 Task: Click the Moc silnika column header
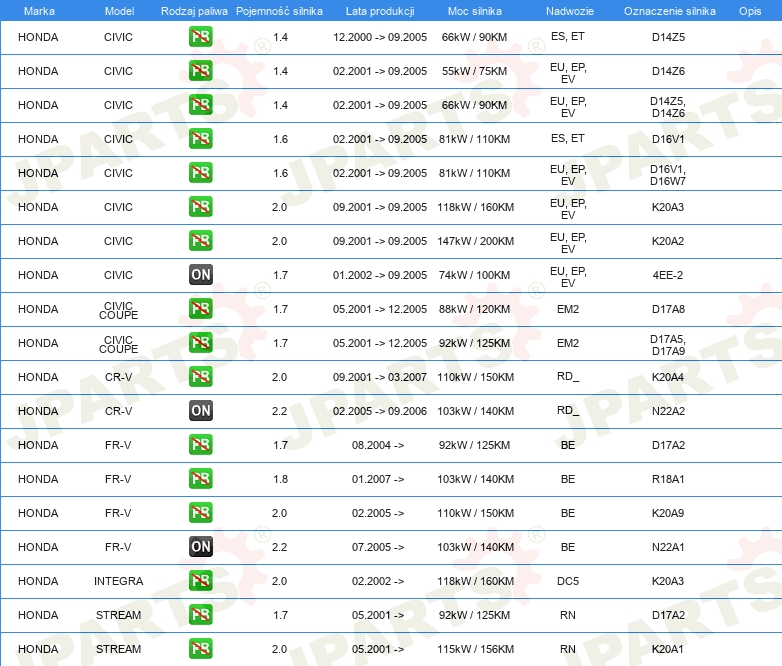[474, 11]
